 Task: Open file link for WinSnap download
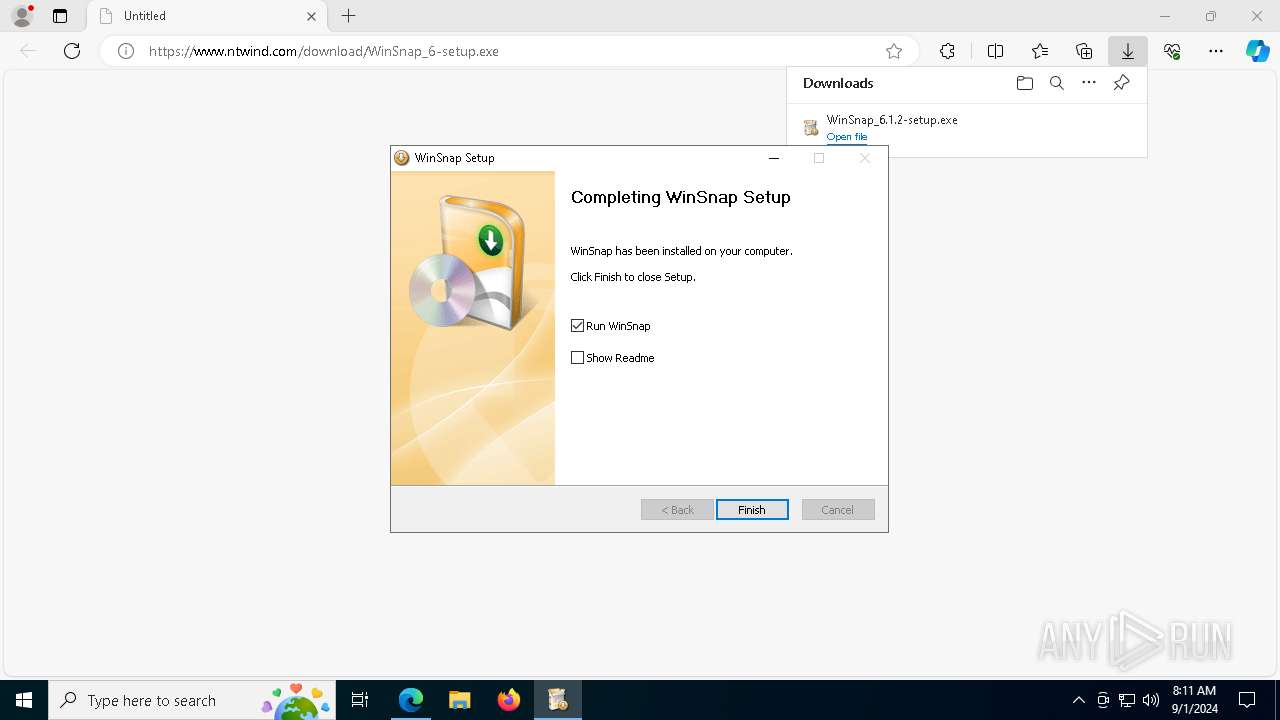click(x=847, y=137)
